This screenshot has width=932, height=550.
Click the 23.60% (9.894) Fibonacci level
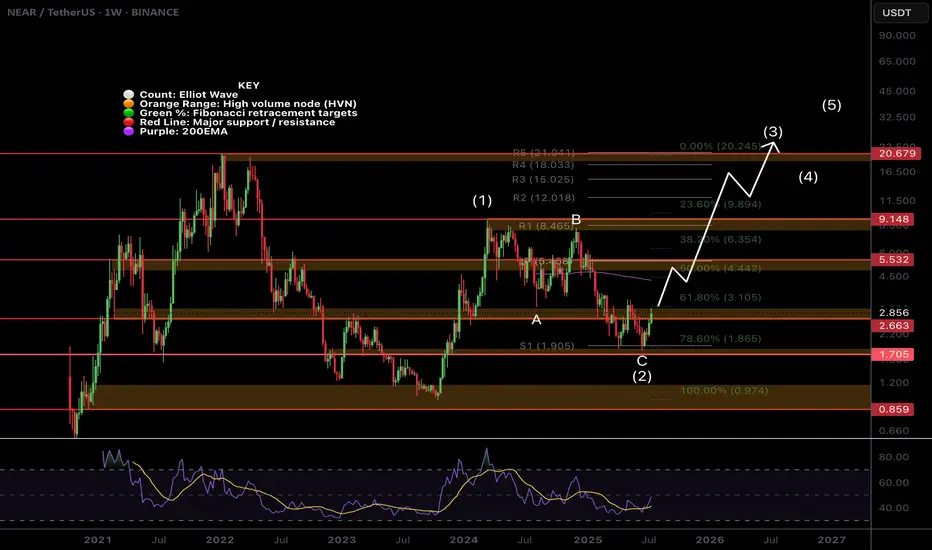click(720, 204)
